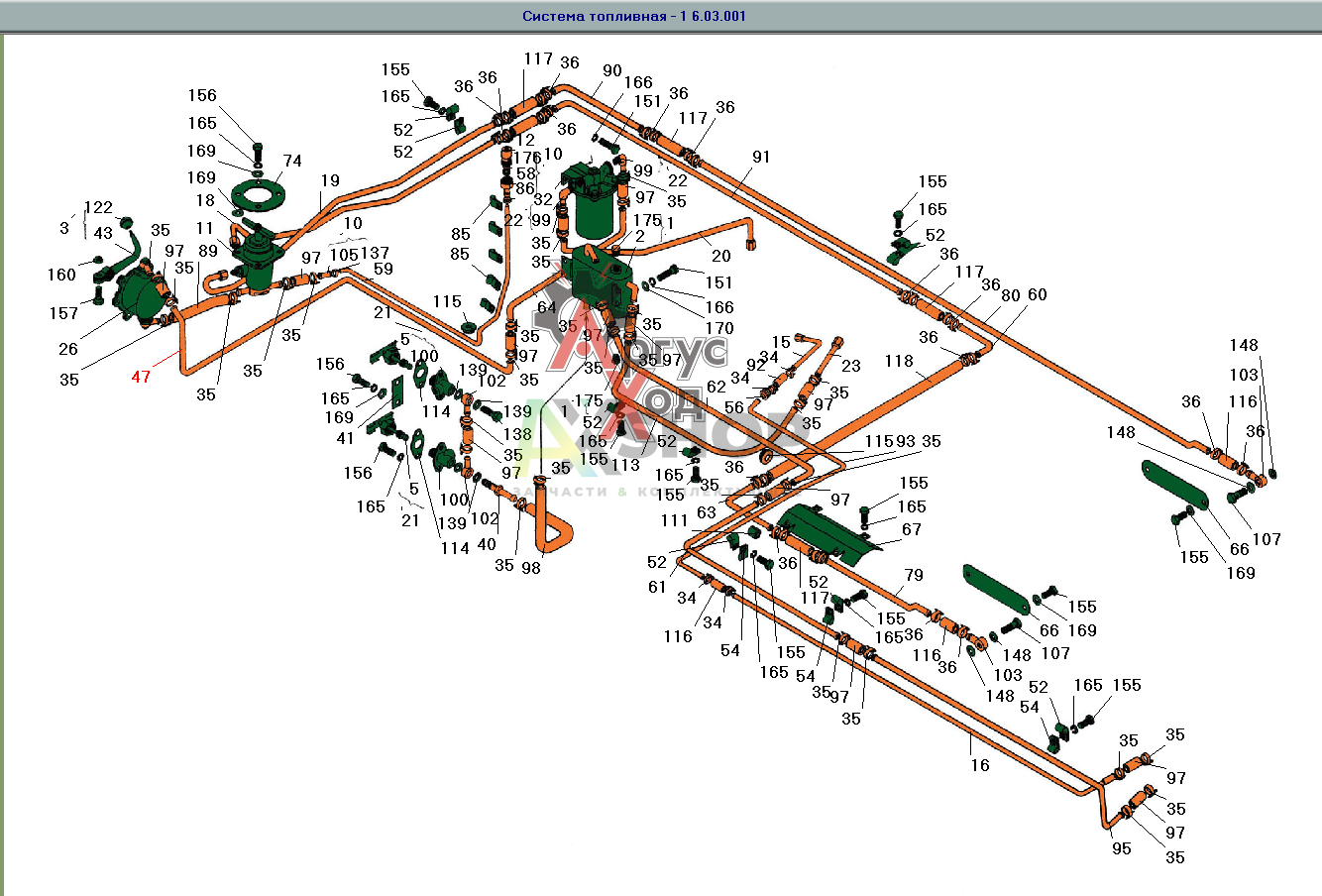Viewport: 1322px width, 896px height.
Task: Select part number 157 label
Action: pos(63,313)
